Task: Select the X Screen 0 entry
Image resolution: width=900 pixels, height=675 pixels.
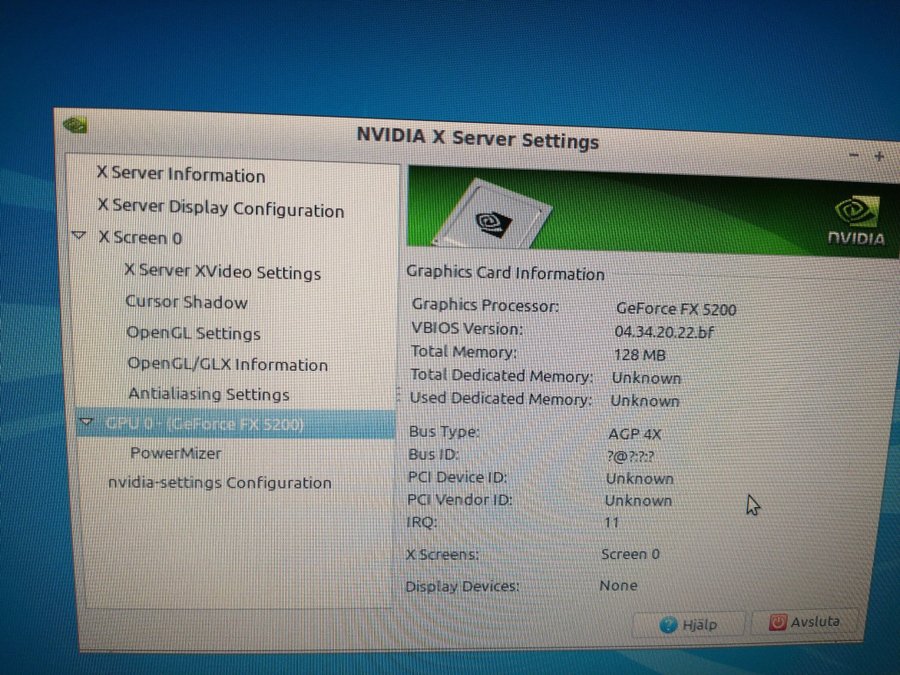Action: [140, 238]
